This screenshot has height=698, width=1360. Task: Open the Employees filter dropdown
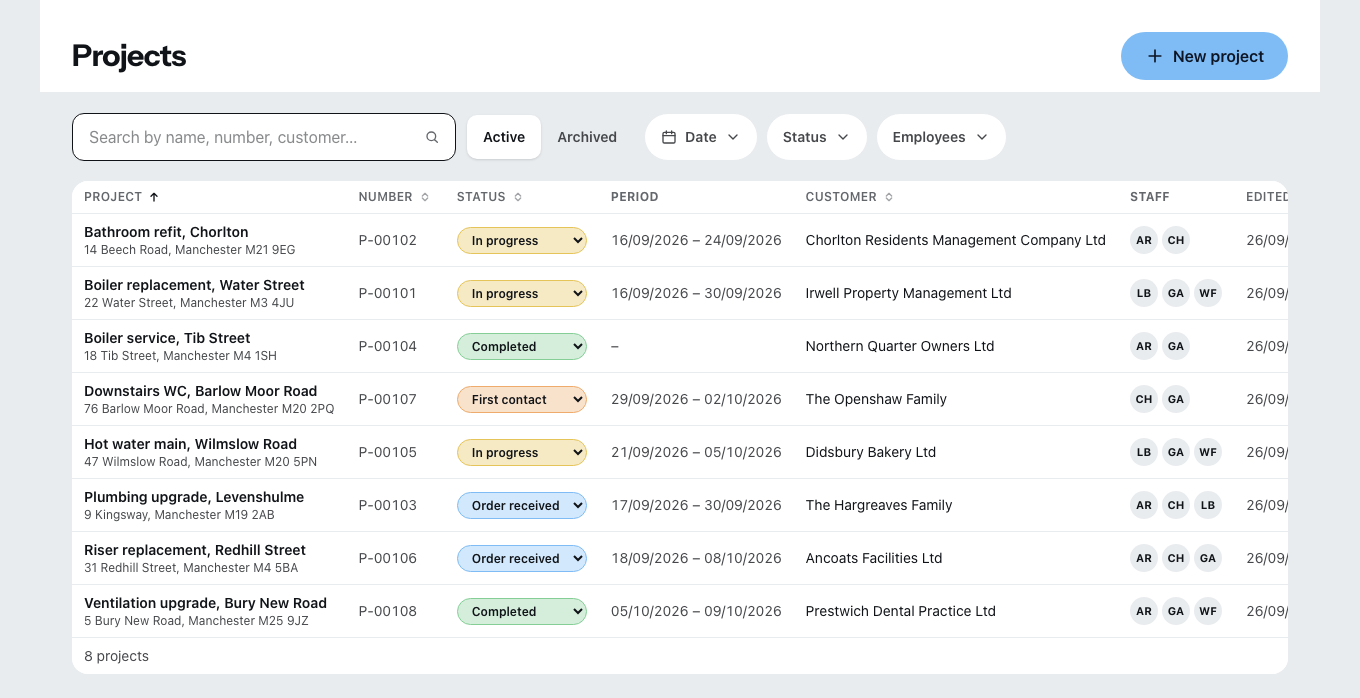click(941, 137)
